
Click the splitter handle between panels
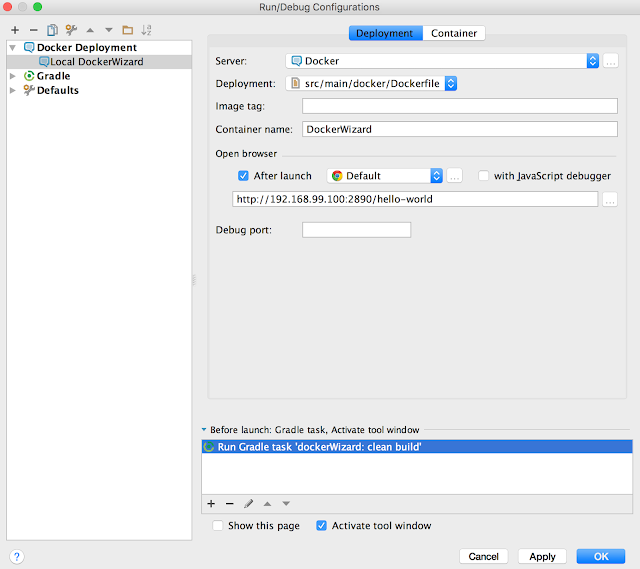(x=194, y=280)
